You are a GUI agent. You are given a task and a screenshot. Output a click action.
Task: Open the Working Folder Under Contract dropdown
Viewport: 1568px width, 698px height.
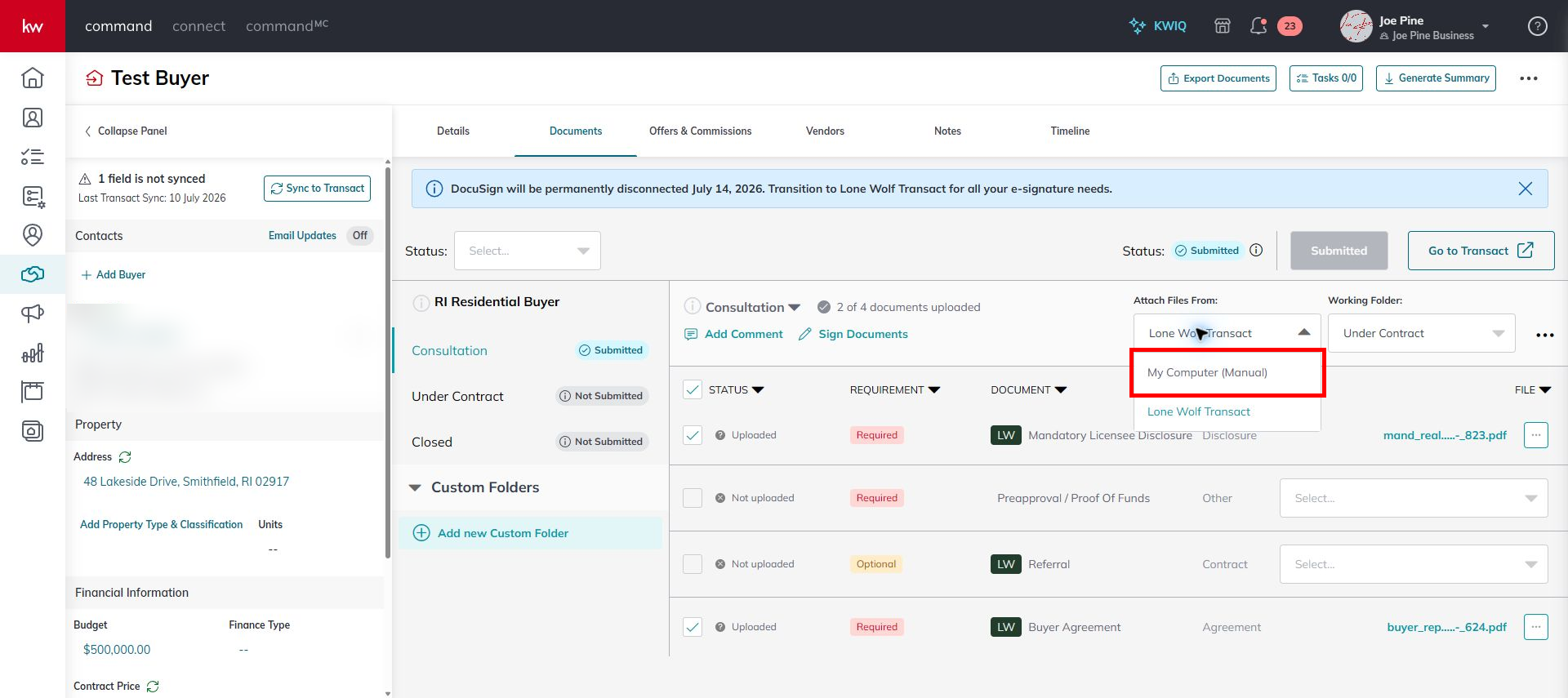click(x=1422, y=333)
